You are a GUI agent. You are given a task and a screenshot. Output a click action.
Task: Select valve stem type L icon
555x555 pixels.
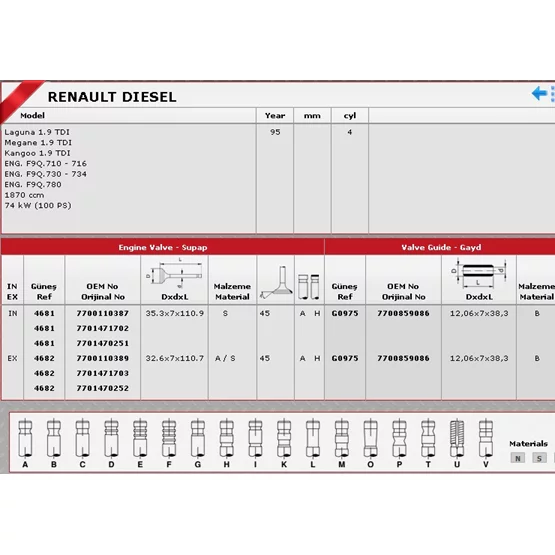pos(313,439)
